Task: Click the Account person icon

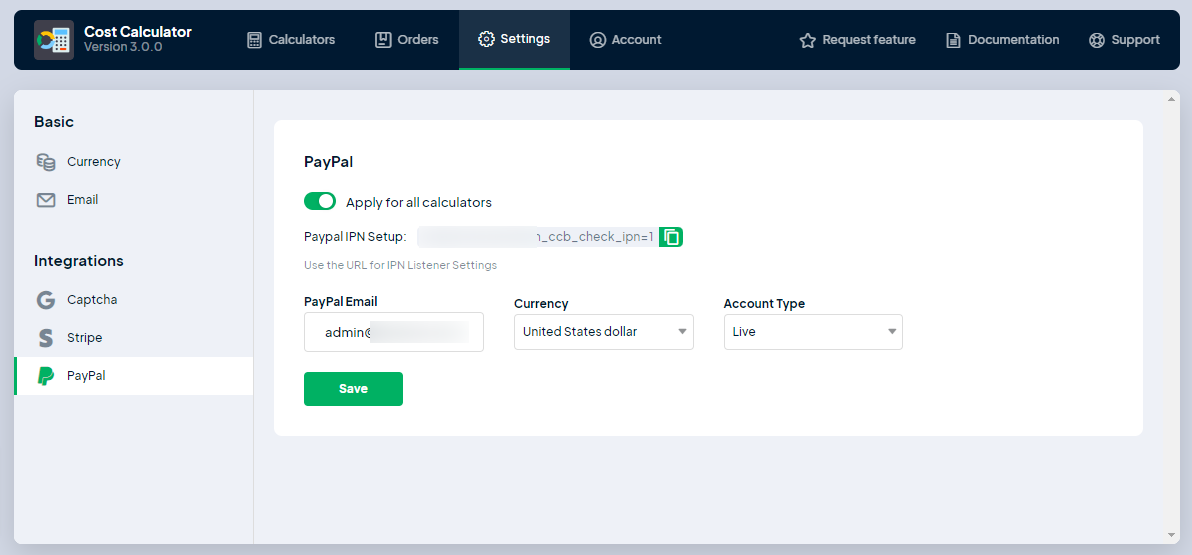Action: (598, 40)
